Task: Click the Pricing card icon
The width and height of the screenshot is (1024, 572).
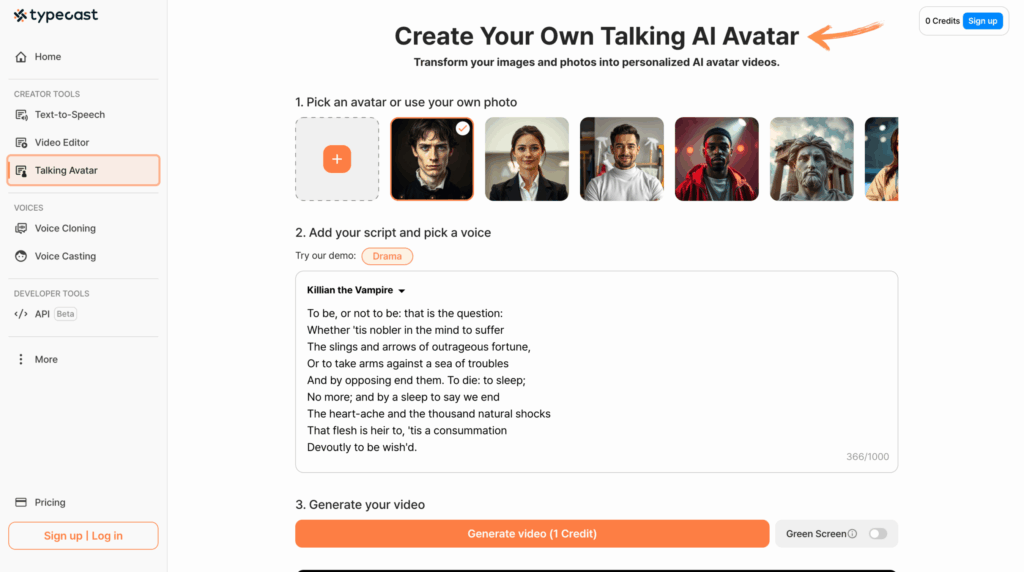Action: (21, 503)
